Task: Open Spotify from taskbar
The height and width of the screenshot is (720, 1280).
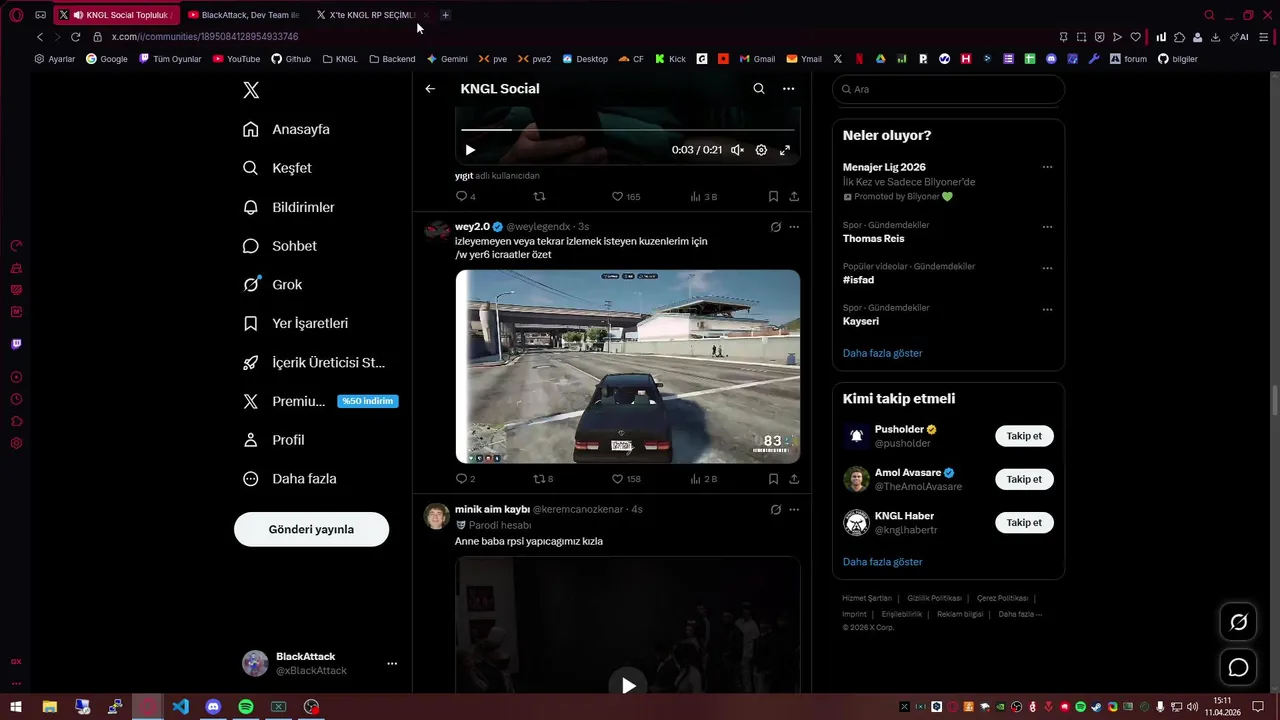Action: tap(246, 707)
